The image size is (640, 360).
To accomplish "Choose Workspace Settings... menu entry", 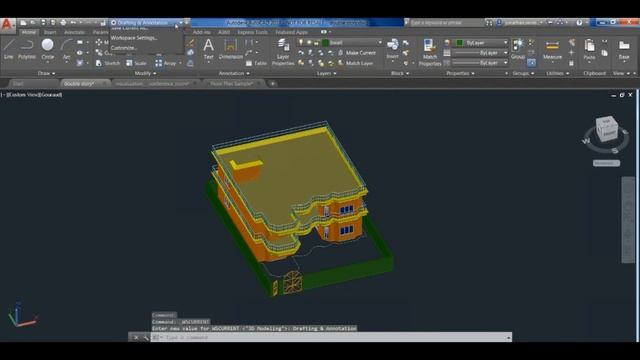I will [134, 38].
